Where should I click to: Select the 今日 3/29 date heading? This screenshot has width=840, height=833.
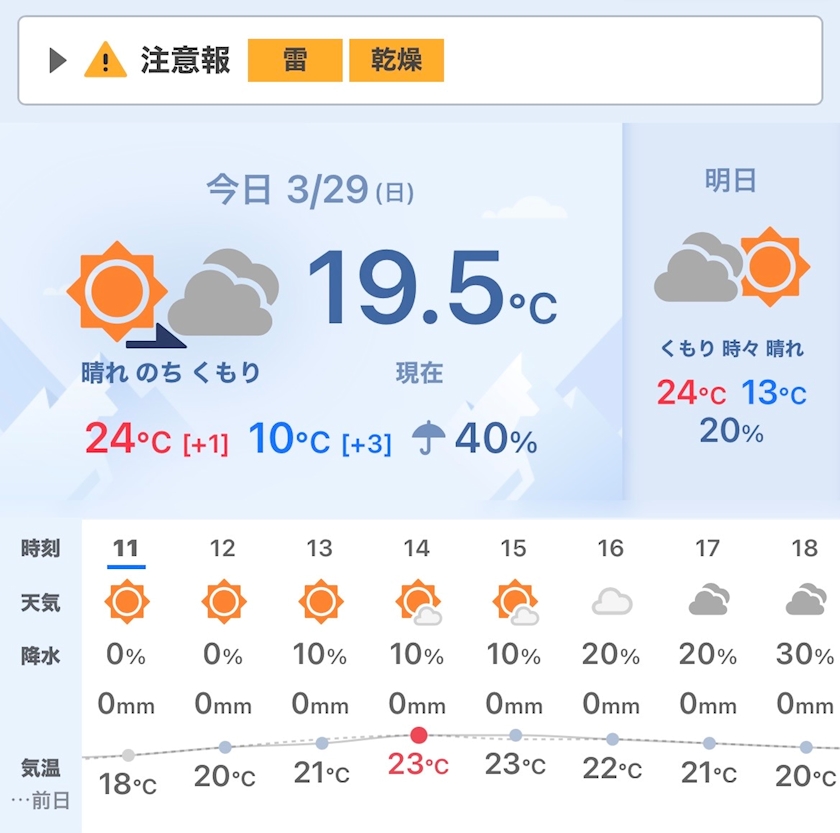pos(309,189)
